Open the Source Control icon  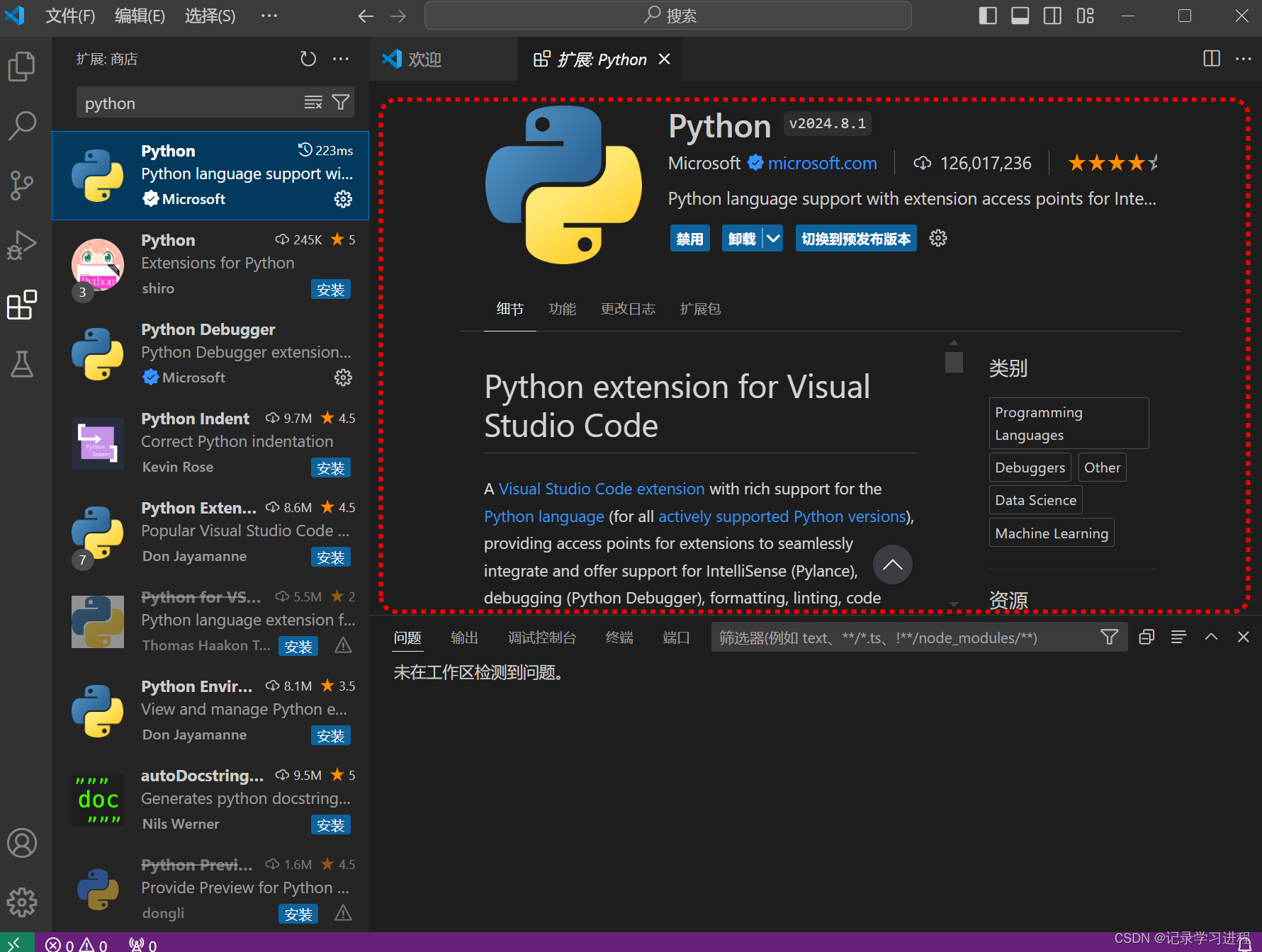pyautogui.click(x=21, y=185)
